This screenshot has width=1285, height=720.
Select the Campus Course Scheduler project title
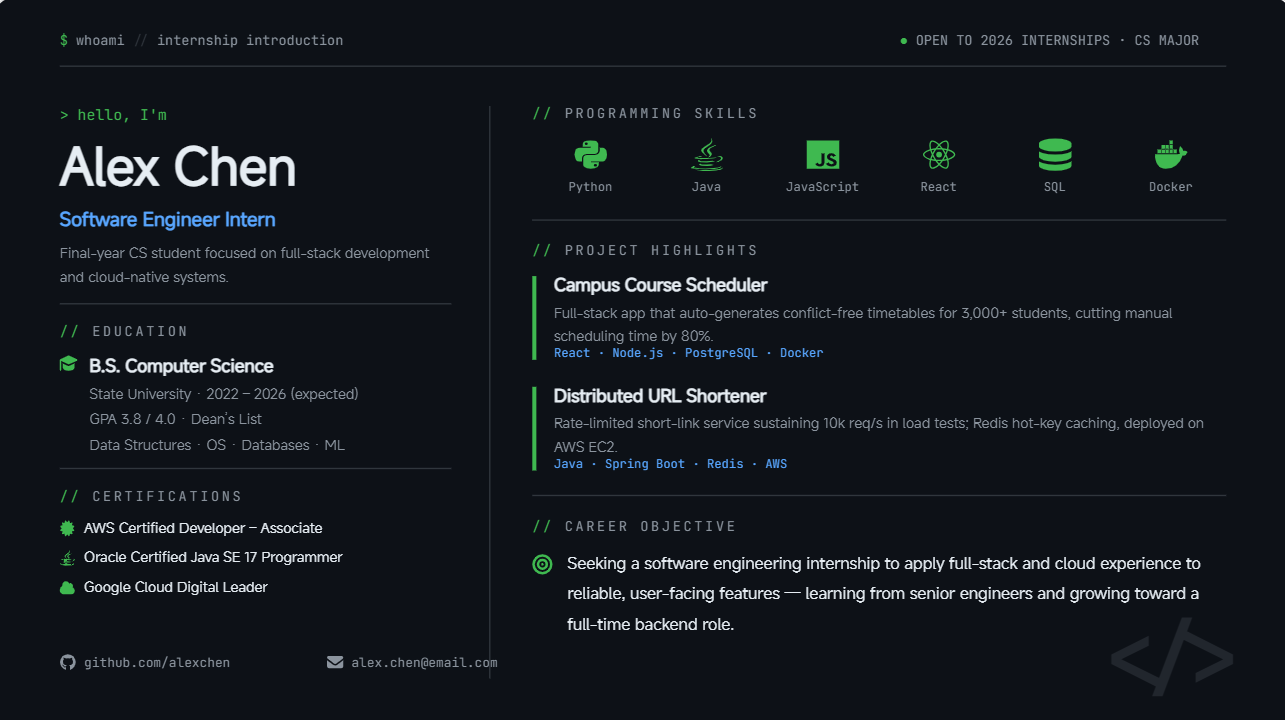660,285
